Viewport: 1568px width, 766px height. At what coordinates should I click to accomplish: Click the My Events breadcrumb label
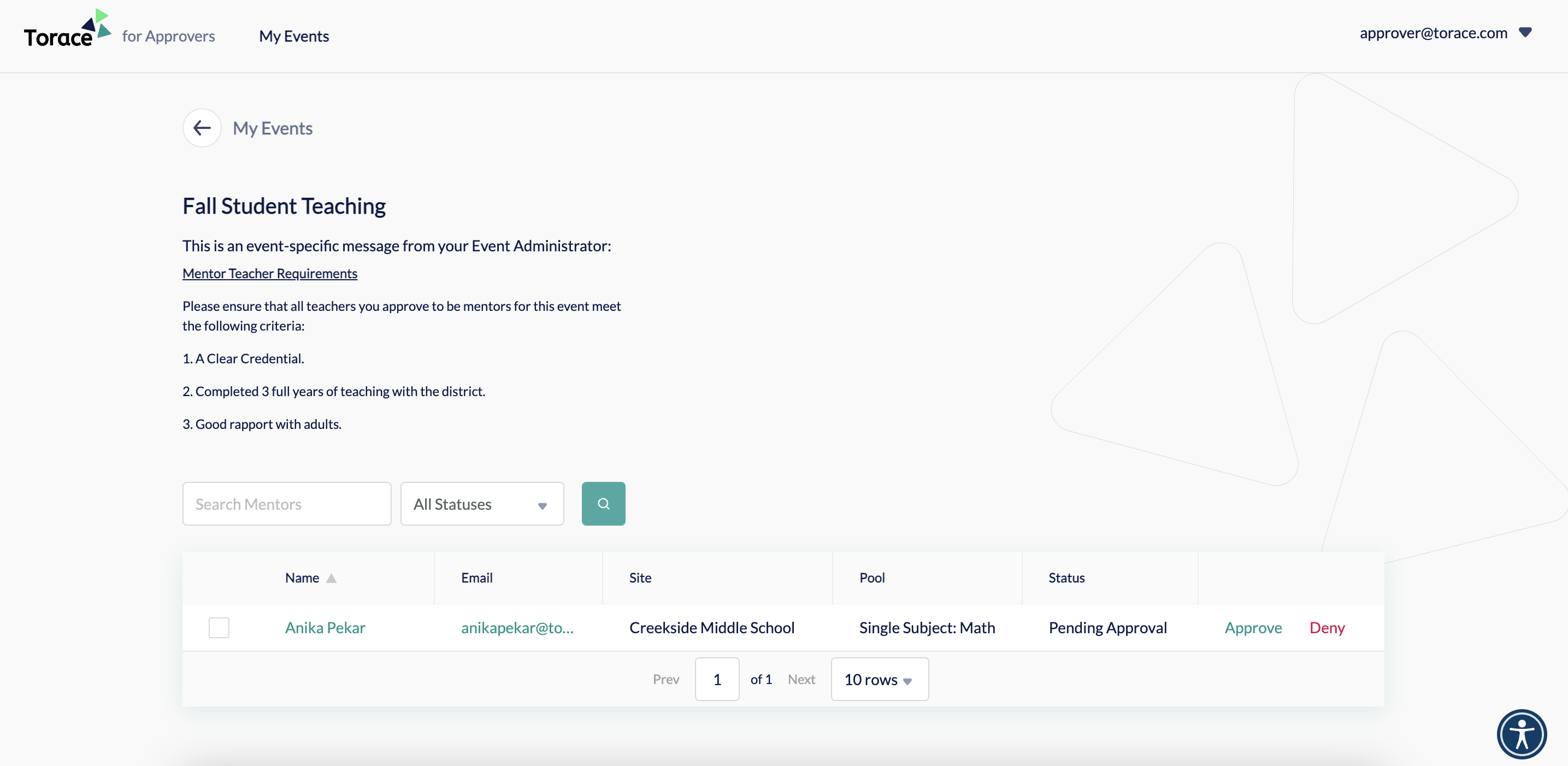click(272, 128)
